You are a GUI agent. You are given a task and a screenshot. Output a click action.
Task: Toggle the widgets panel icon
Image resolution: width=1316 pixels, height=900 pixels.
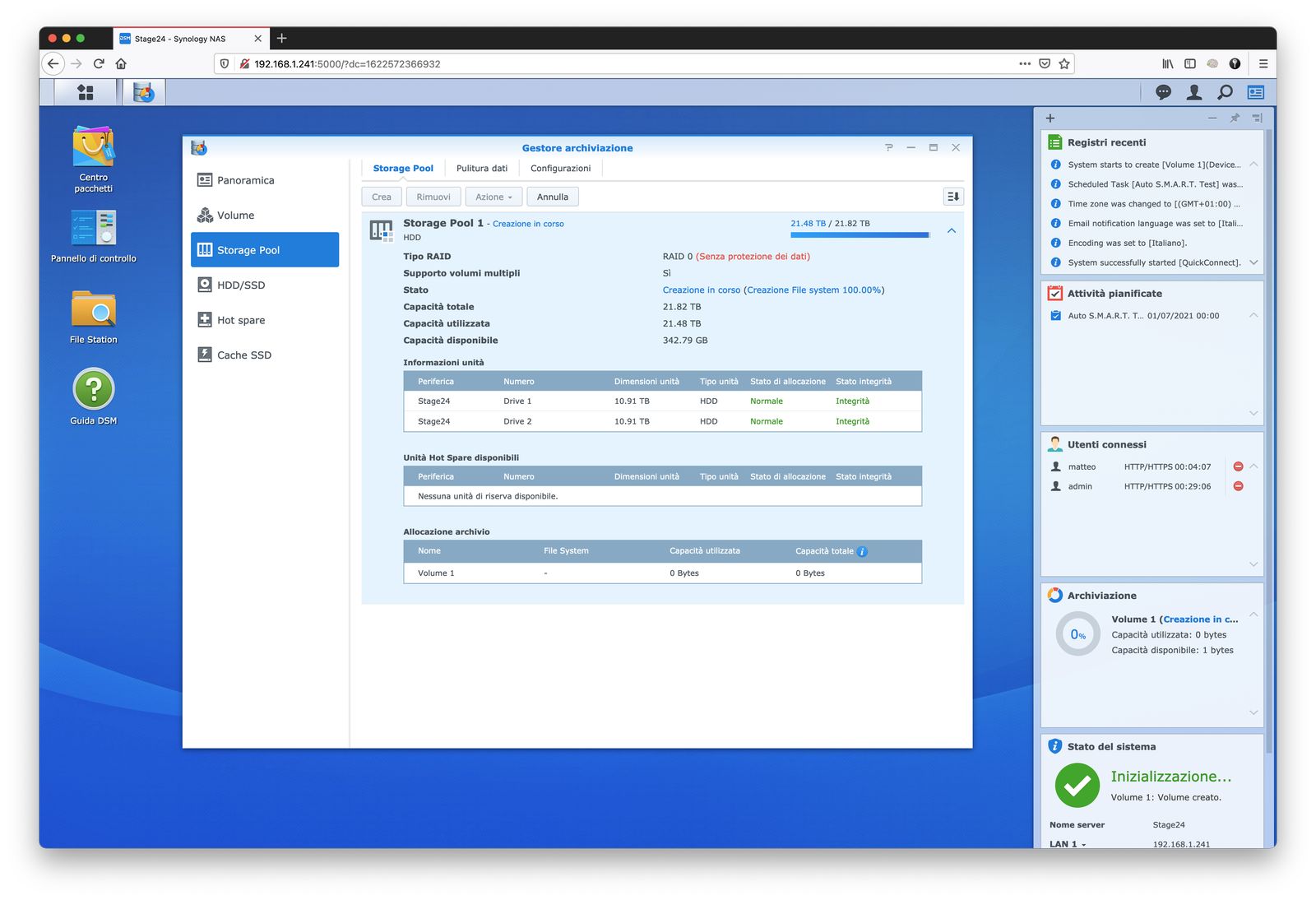1256,92
